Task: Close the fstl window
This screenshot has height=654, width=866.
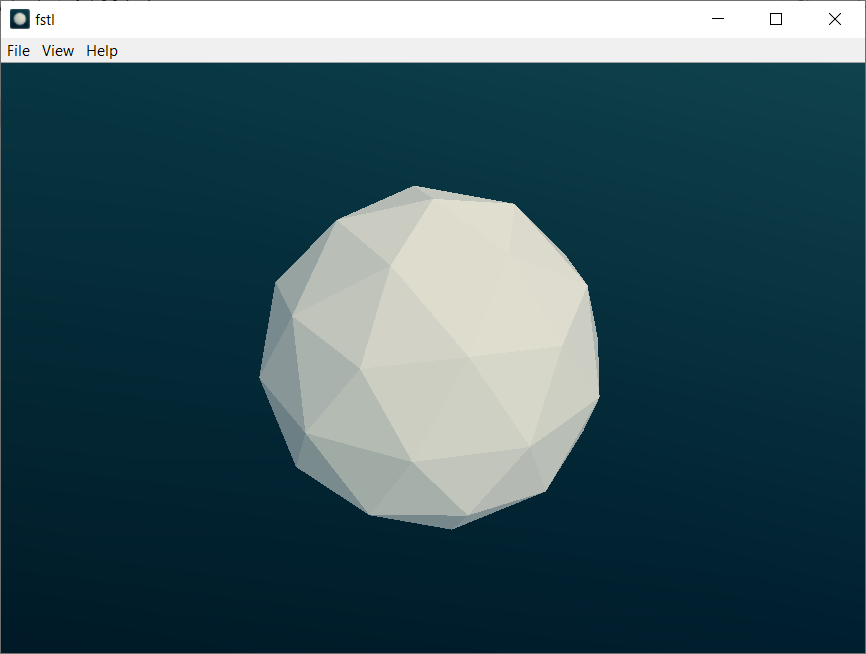Action: [x=835, y=19]
